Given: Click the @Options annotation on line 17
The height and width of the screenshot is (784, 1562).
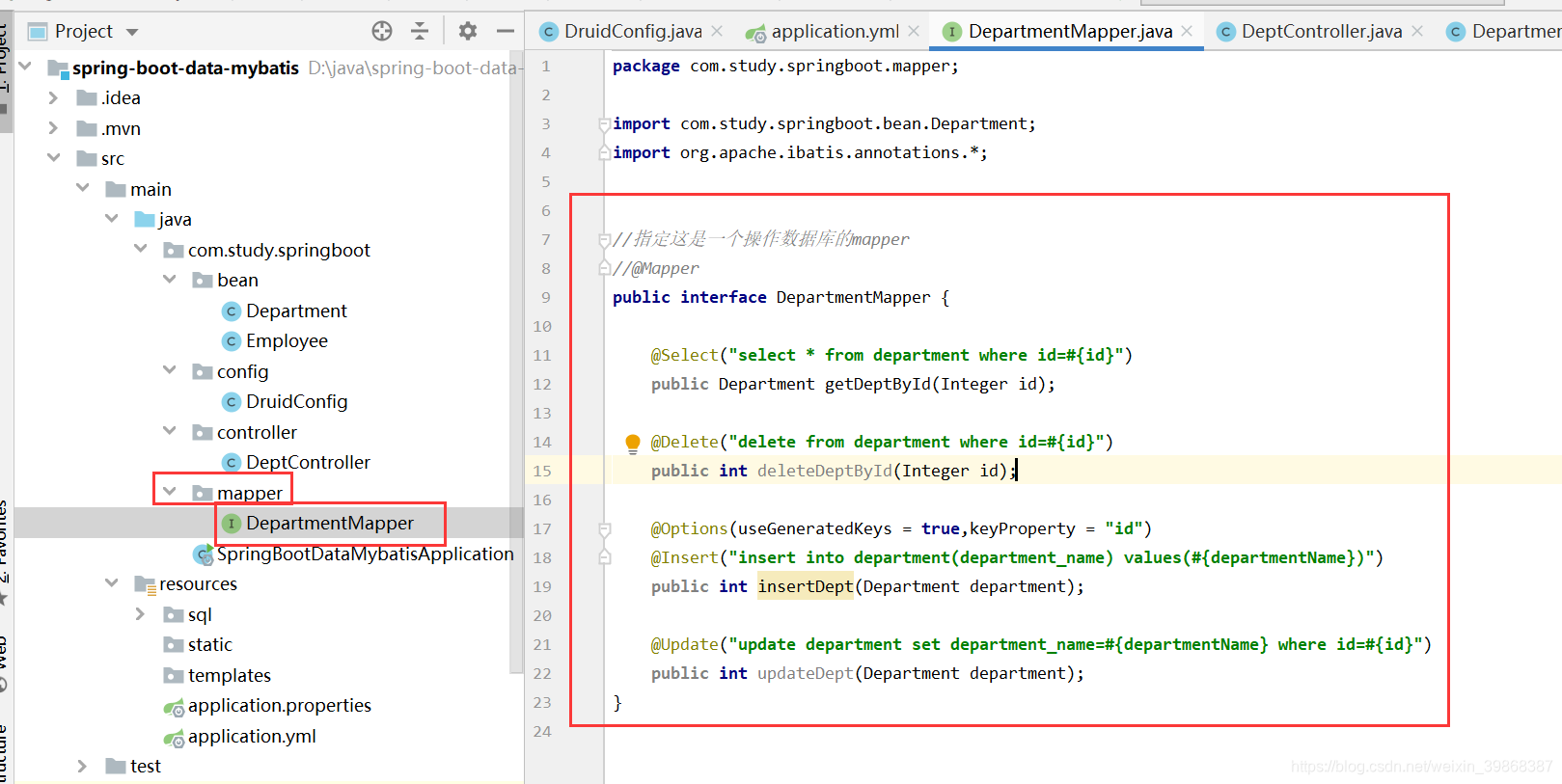Looking at the screenshot, I should 690,528.
